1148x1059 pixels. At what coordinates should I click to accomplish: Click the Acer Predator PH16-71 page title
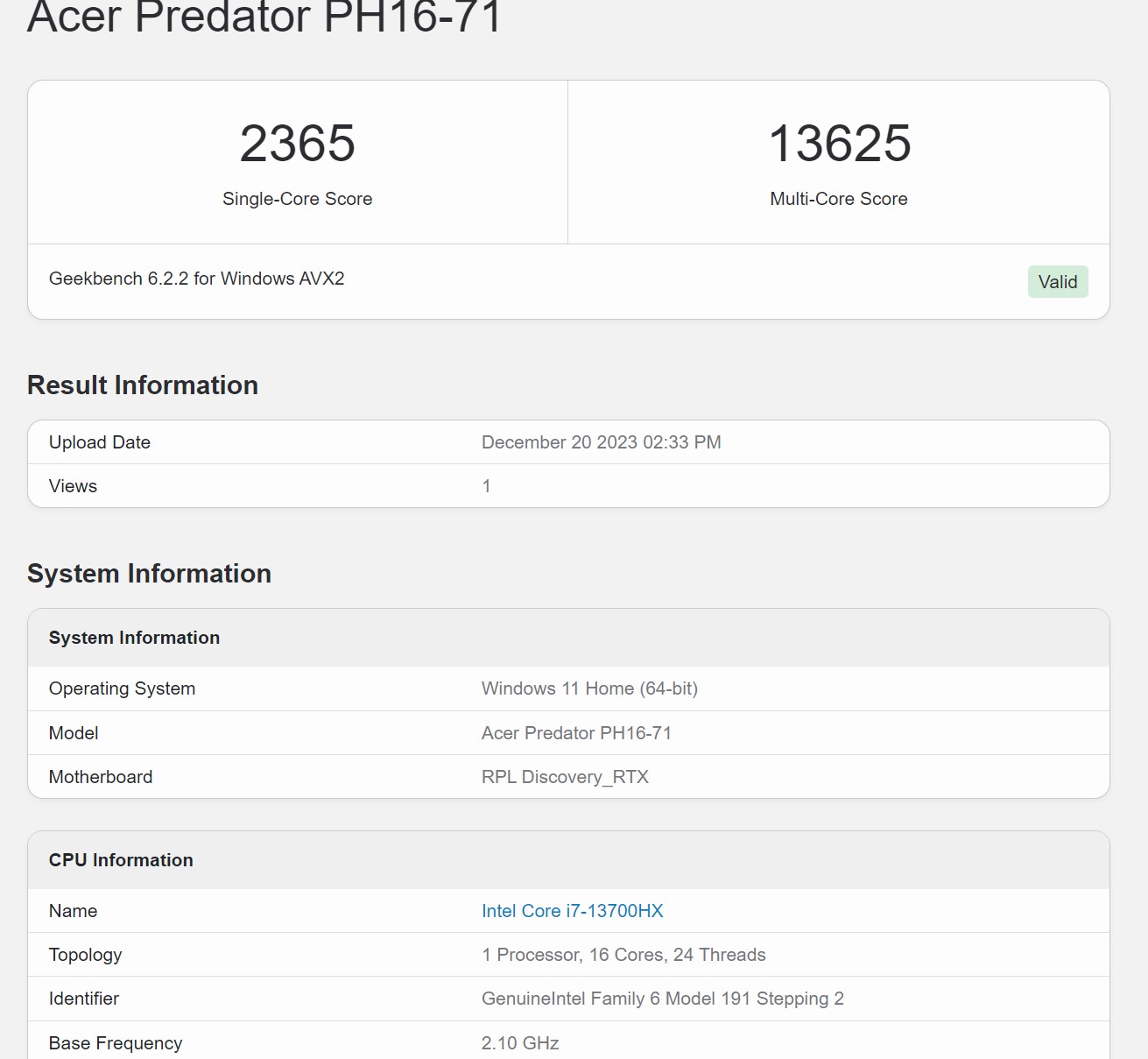tap(264, 16)
